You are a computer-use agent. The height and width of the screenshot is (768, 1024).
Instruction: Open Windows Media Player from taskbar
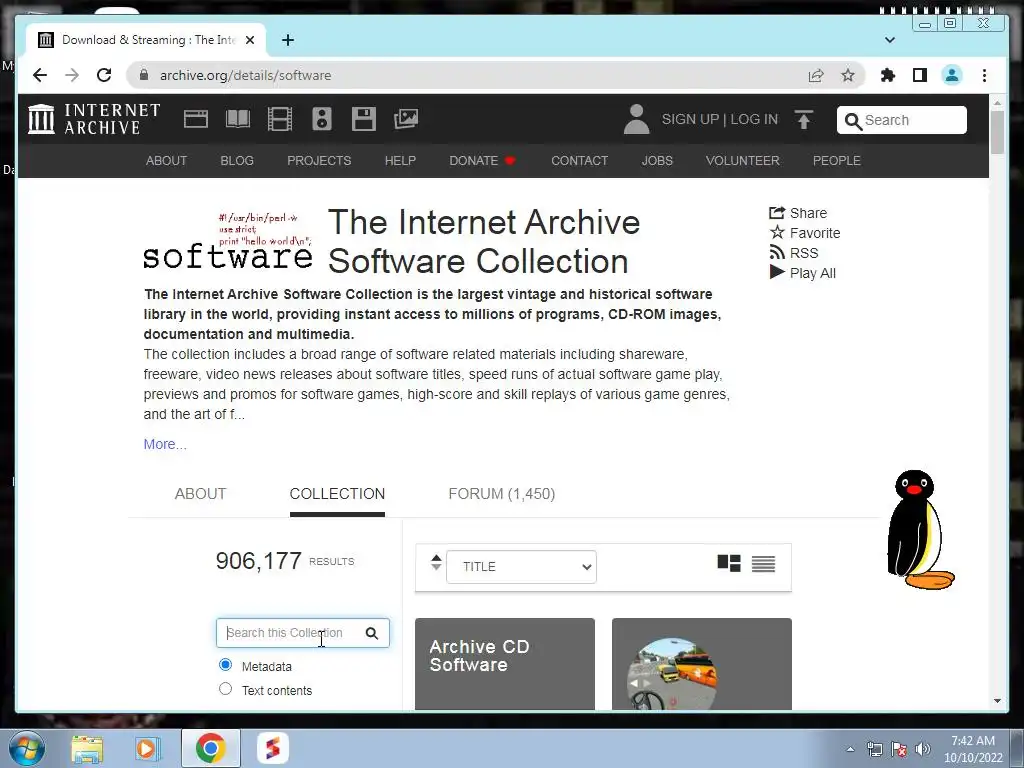[x=148, y=748]
